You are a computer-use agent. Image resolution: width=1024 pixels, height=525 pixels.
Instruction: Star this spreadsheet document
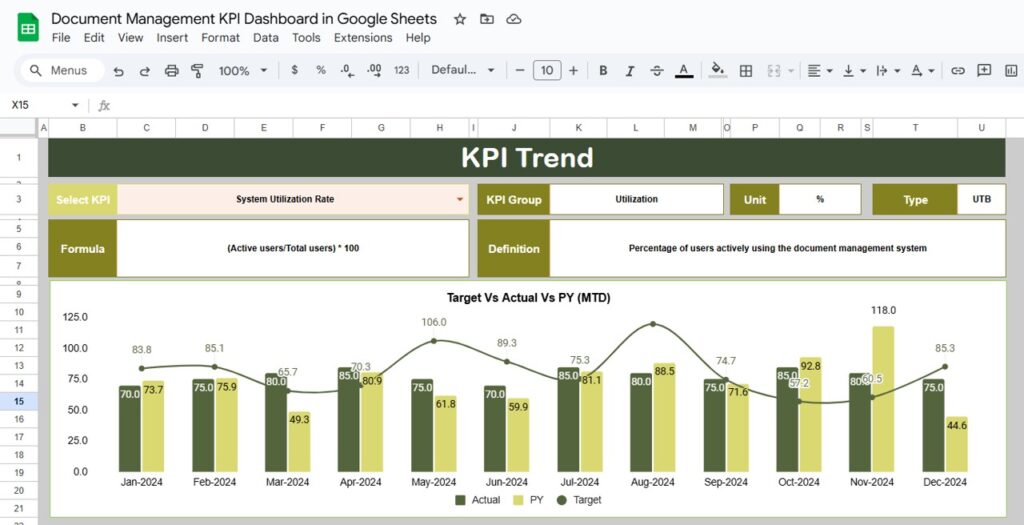pyautogui.click(x=460, y=19)
